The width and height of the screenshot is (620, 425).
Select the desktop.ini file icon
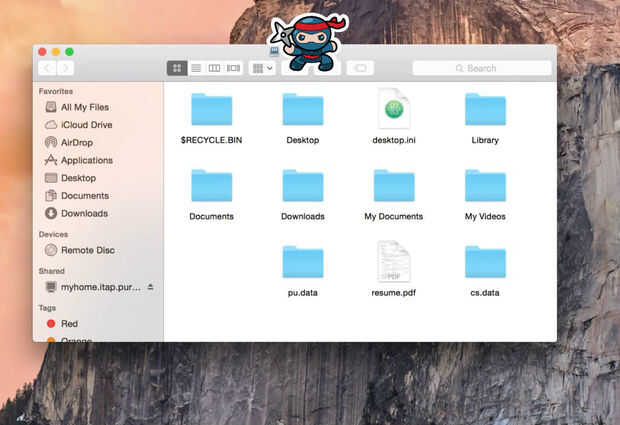[x=394, y=108]
